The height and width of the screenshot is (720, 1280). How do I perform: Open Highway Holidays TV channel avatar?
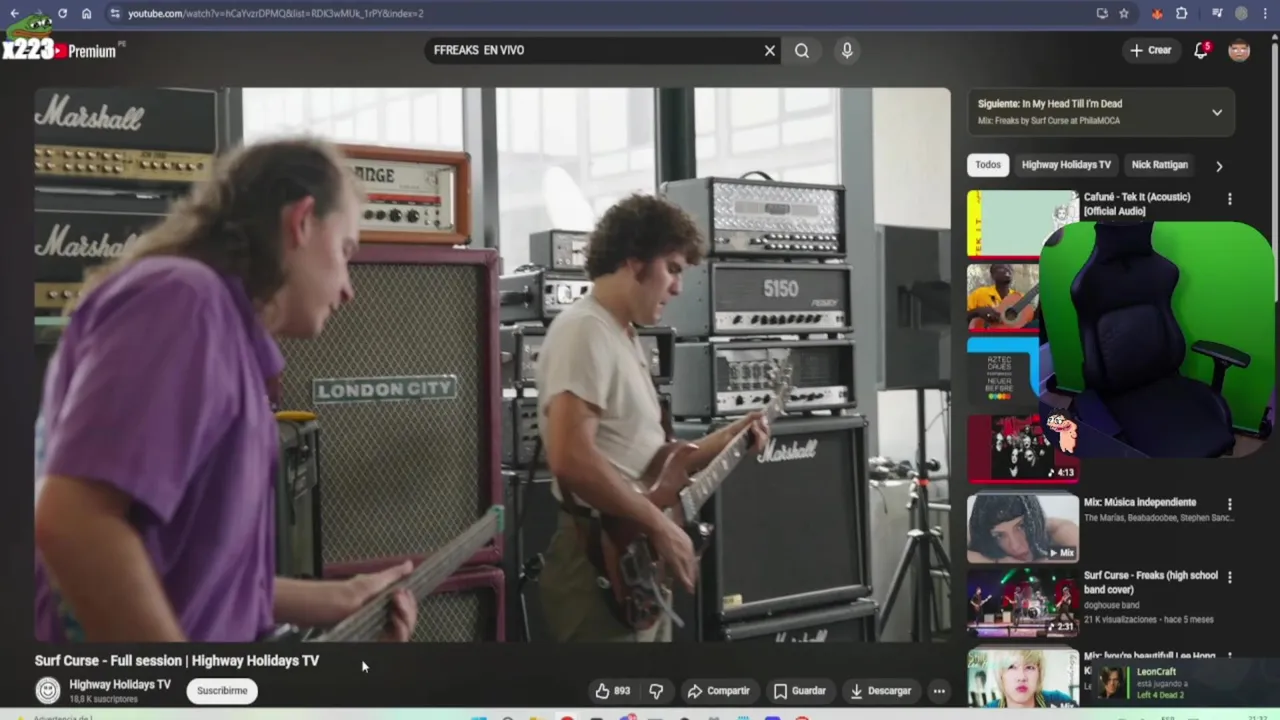pos(47,690)
